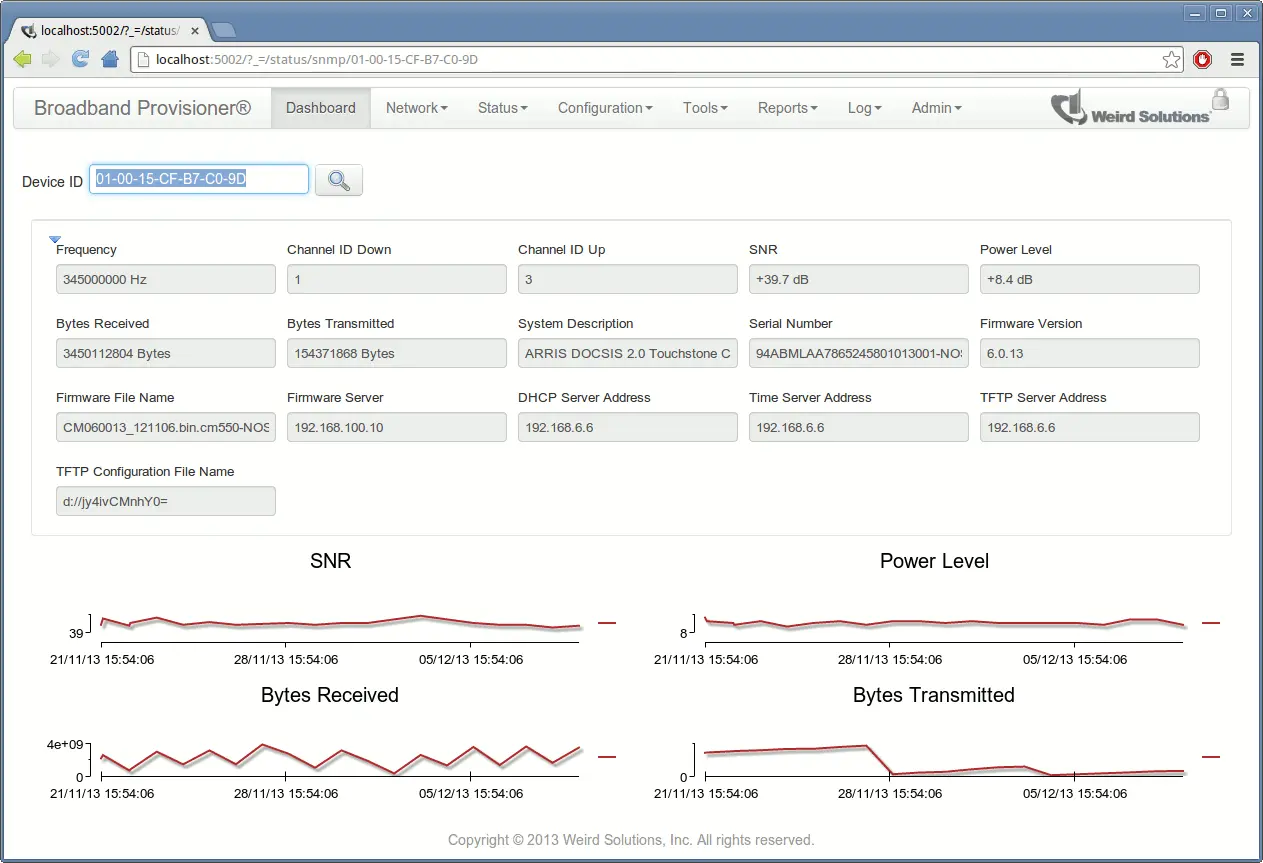Screen dimensions: 1263x863
Task: Click the Broadband Provisioner brand link
Action: click(140, 108)
